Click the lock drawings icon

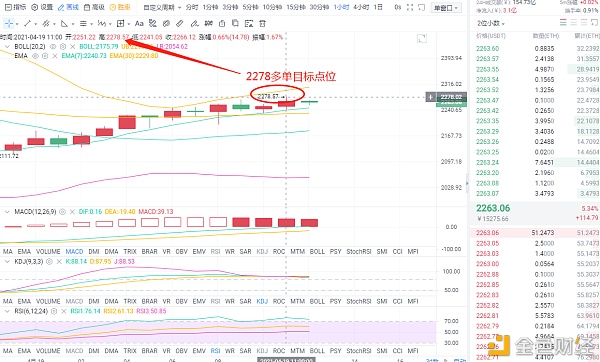point(222,24)
